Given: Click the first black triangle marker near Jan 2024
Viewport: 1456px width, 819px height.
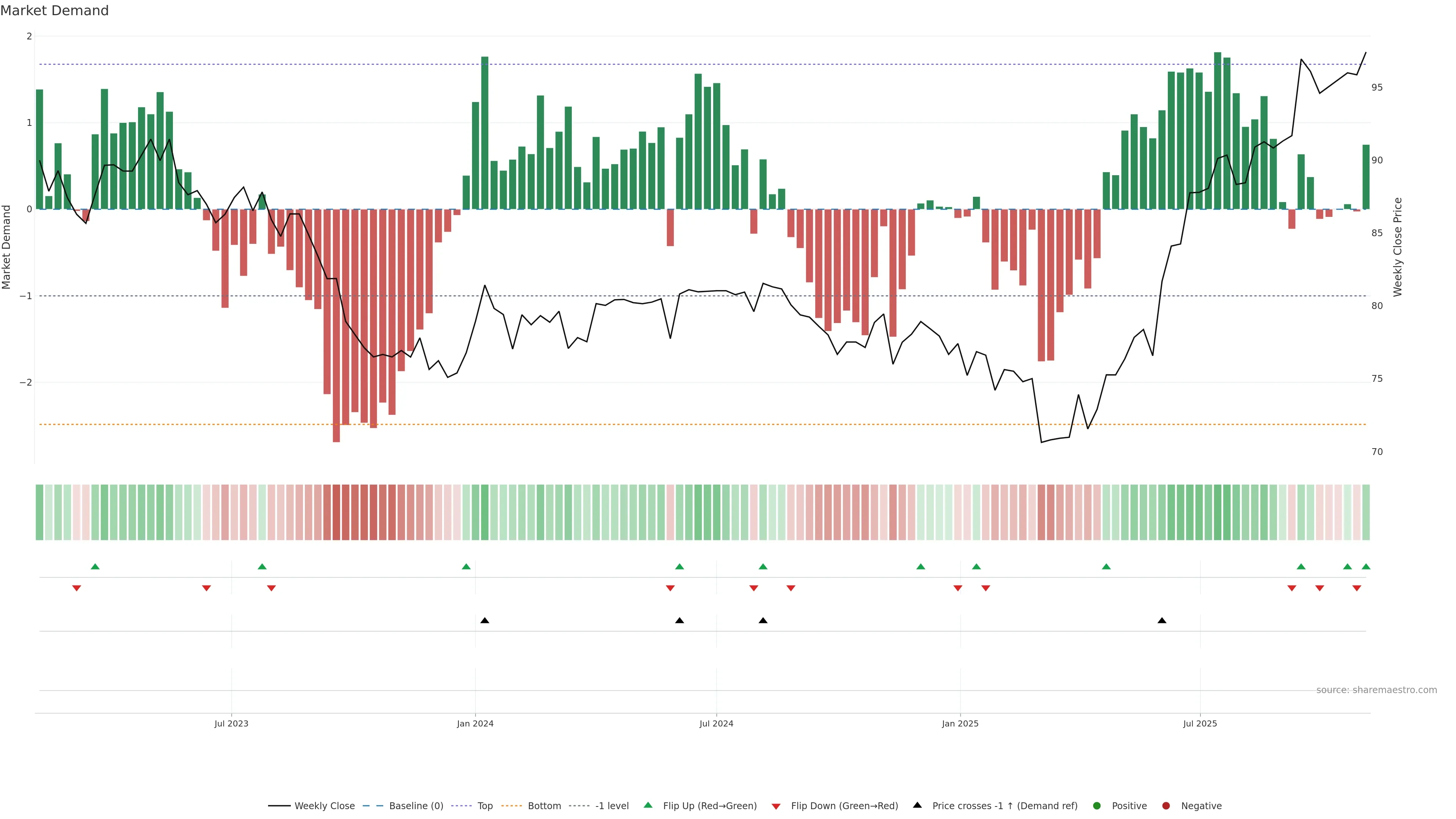Looking at the screenshot, I should [x=485, y=621].
